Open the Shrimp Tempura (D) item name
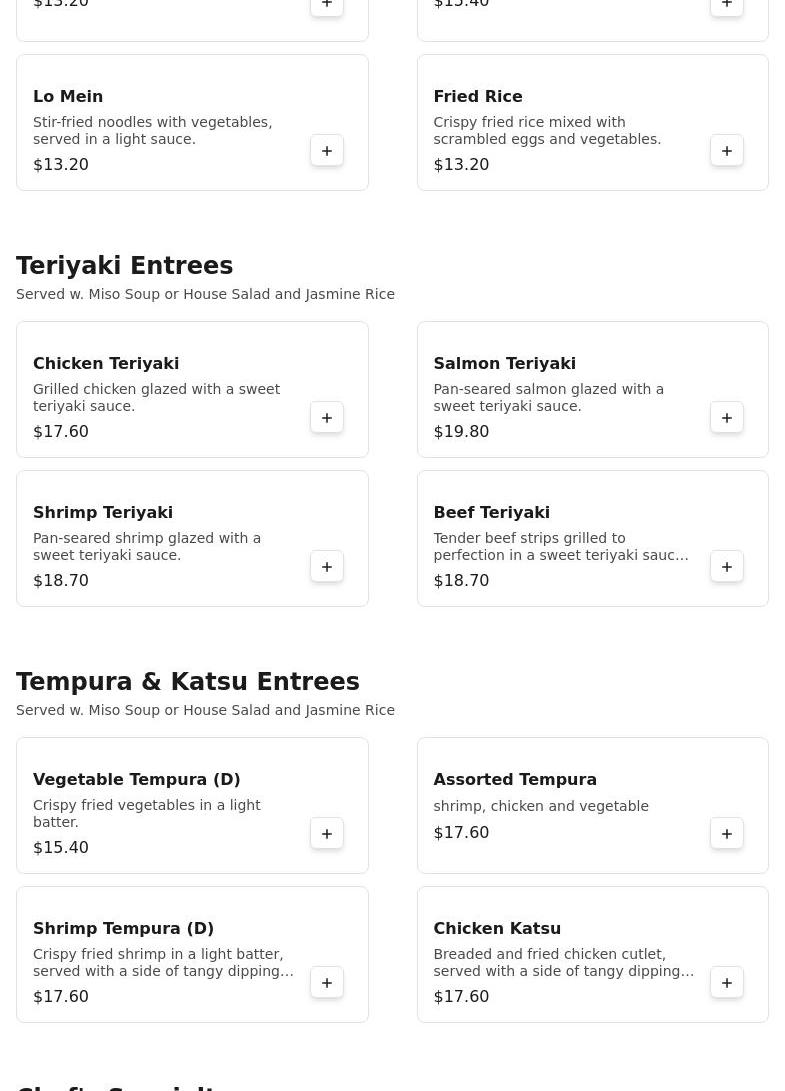Image resolution: width=785 pixels, height=1091 pixels. click(x=124, y=929)
